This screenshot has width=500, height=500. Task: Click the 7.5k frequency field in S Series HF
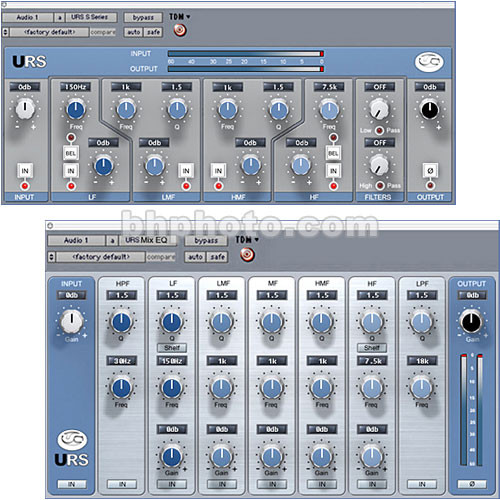pyautogui.click(x=329, y=87)
